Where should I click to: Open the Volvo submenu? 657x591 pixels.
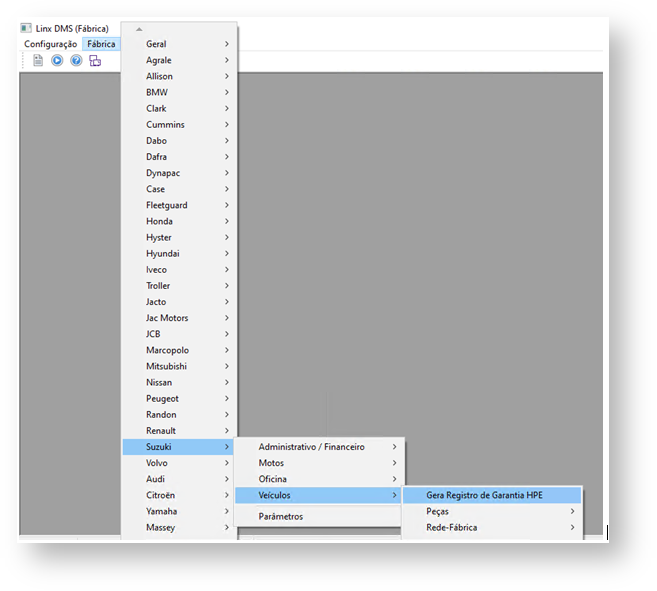[x=179, y=463]
